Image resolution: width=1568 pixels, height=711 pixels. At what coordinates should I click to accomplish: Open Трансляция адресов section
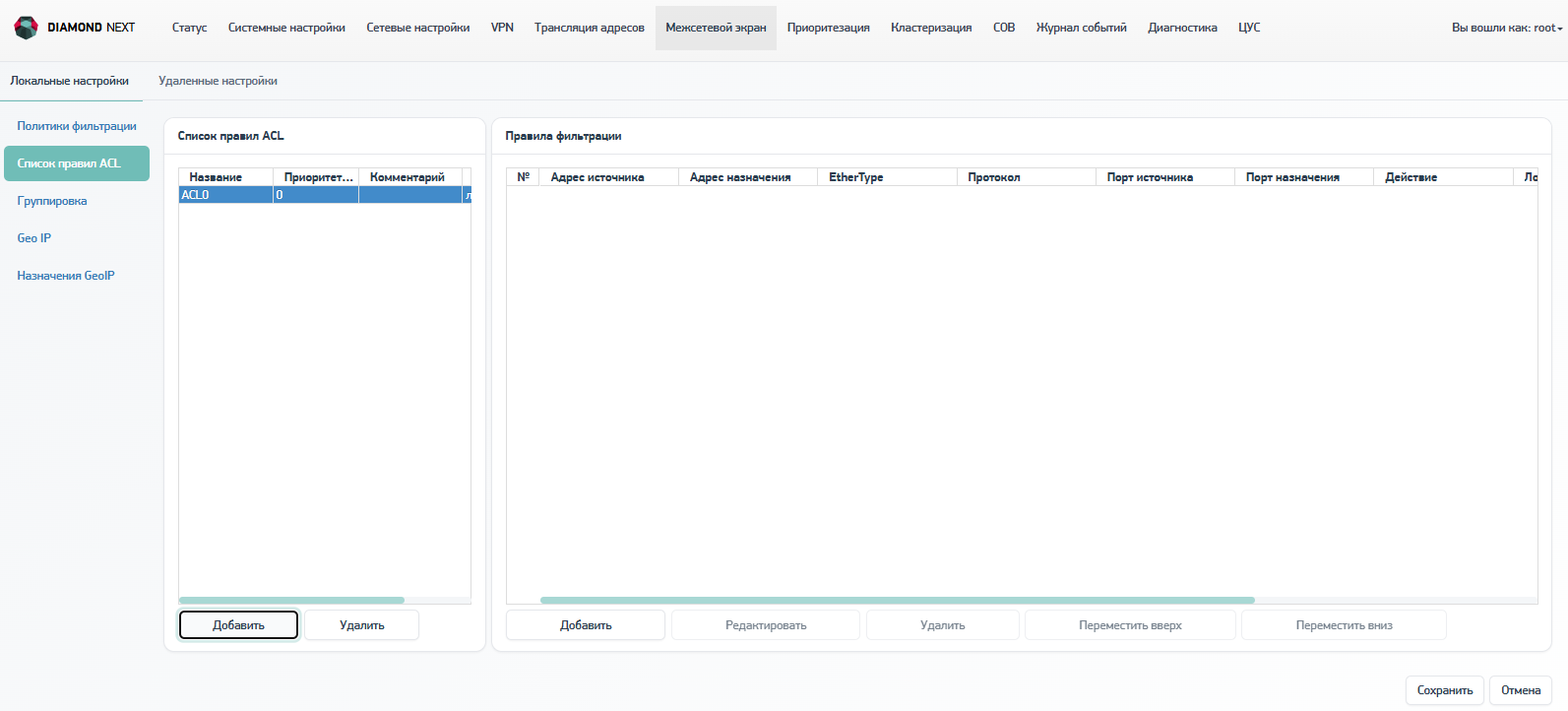click(590, 28)
